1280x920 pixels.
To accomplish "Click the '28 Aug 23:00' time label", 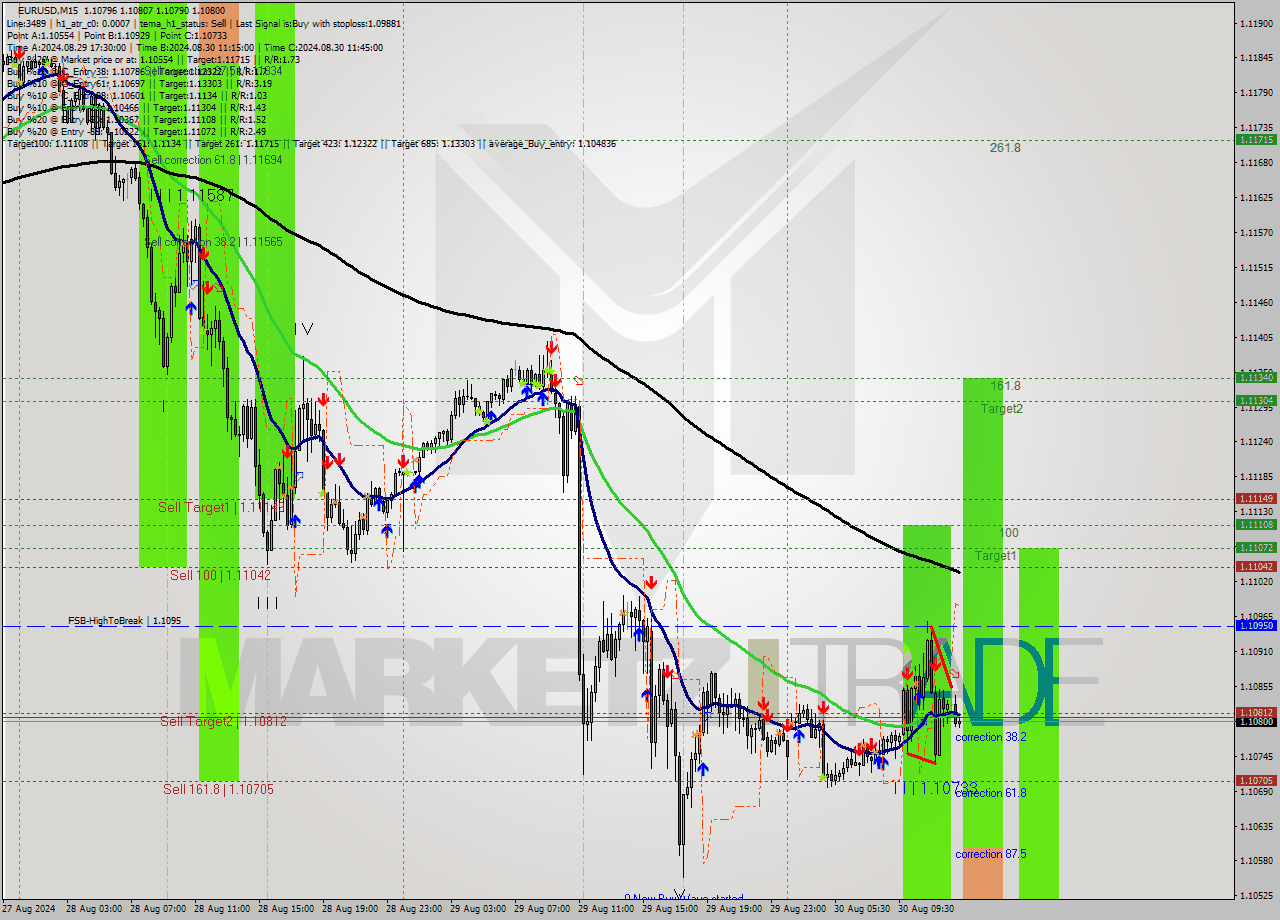I will pos(414,909).
